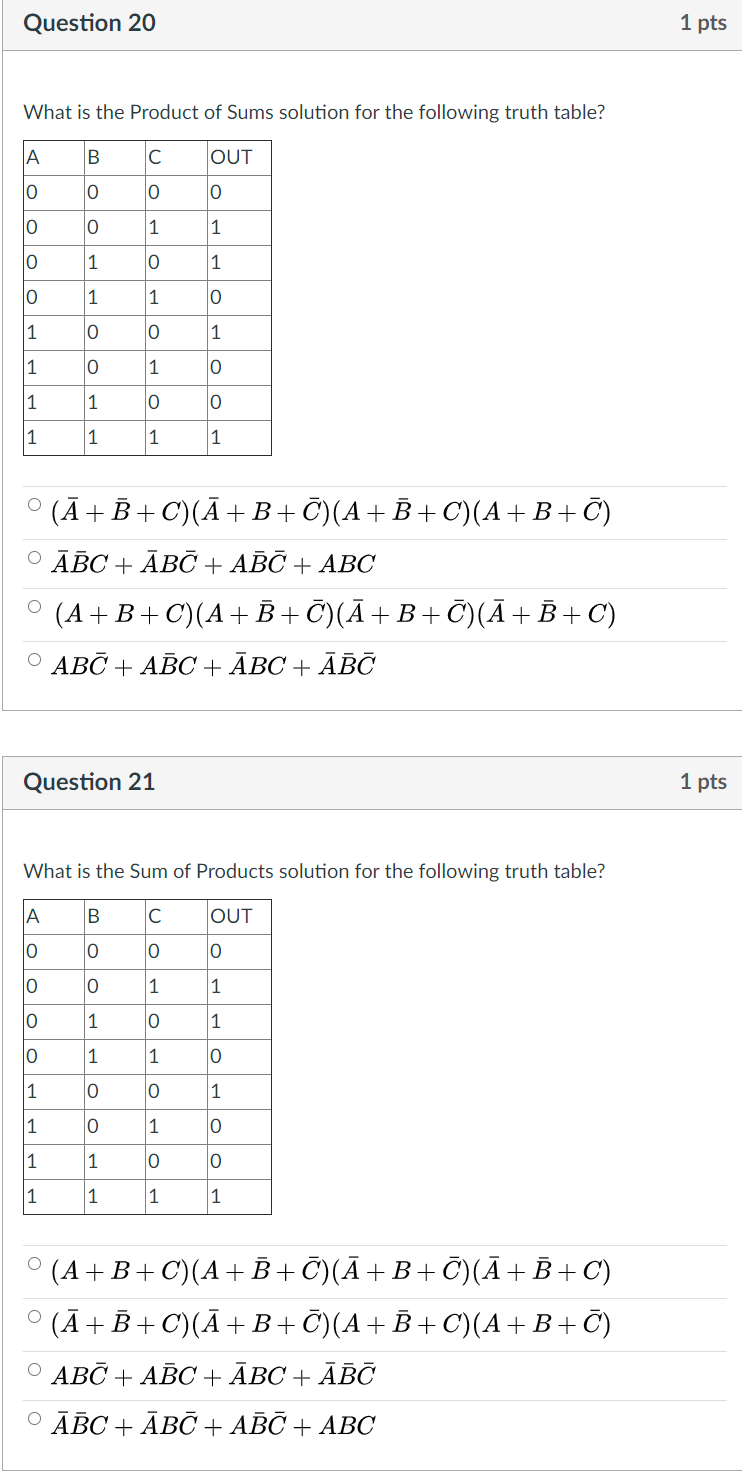This screenshot has width=742, height=1473.
Task: Pick the last answer option under Question 21
Action: [36, 1419]
